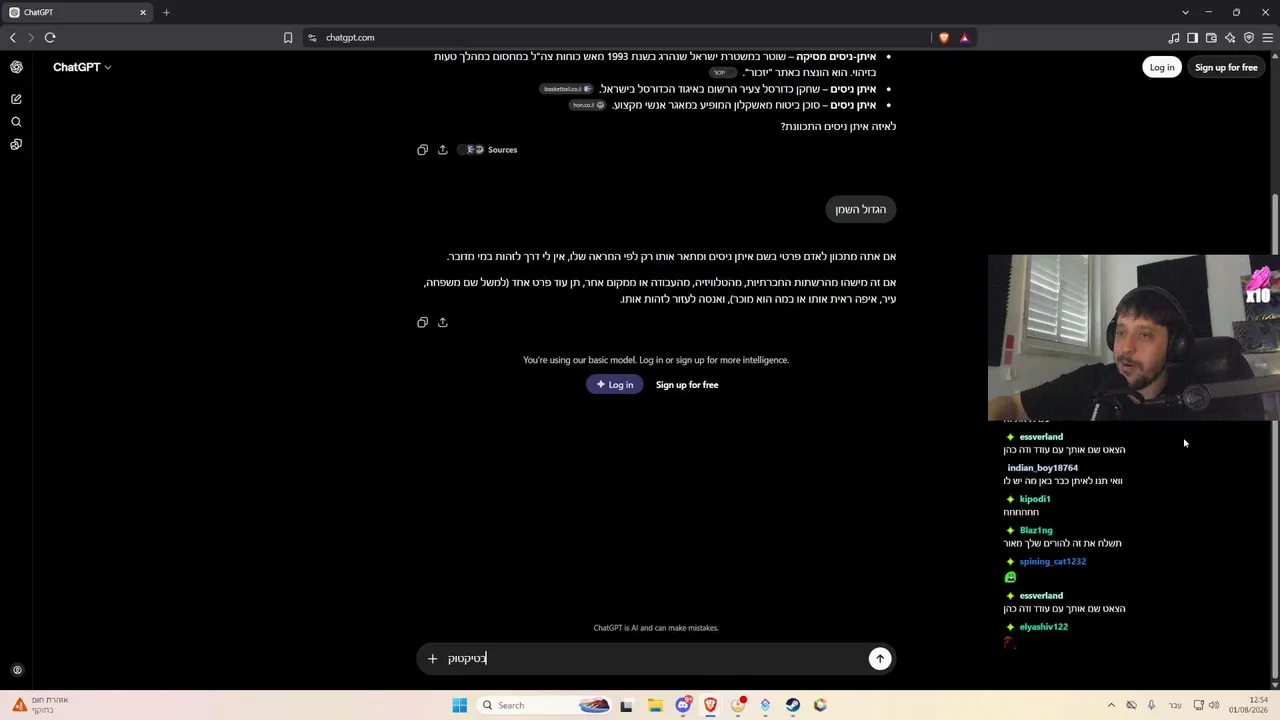Bookmark this page
The height and width of the screenshot is (720, 1280).
pos(288,38)
